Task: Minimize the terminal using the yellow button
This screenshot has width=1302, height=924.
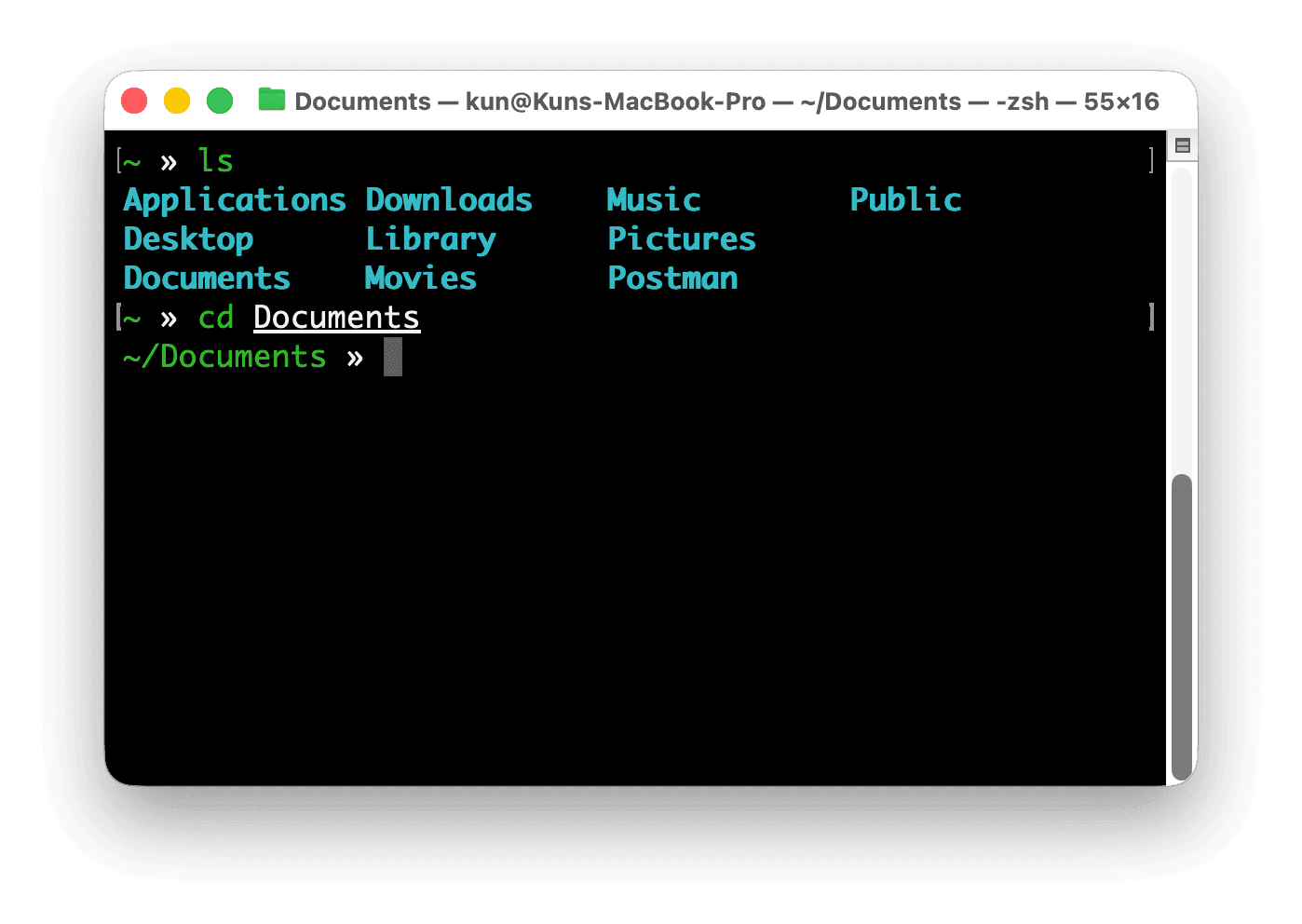Action: coord(177,101)
